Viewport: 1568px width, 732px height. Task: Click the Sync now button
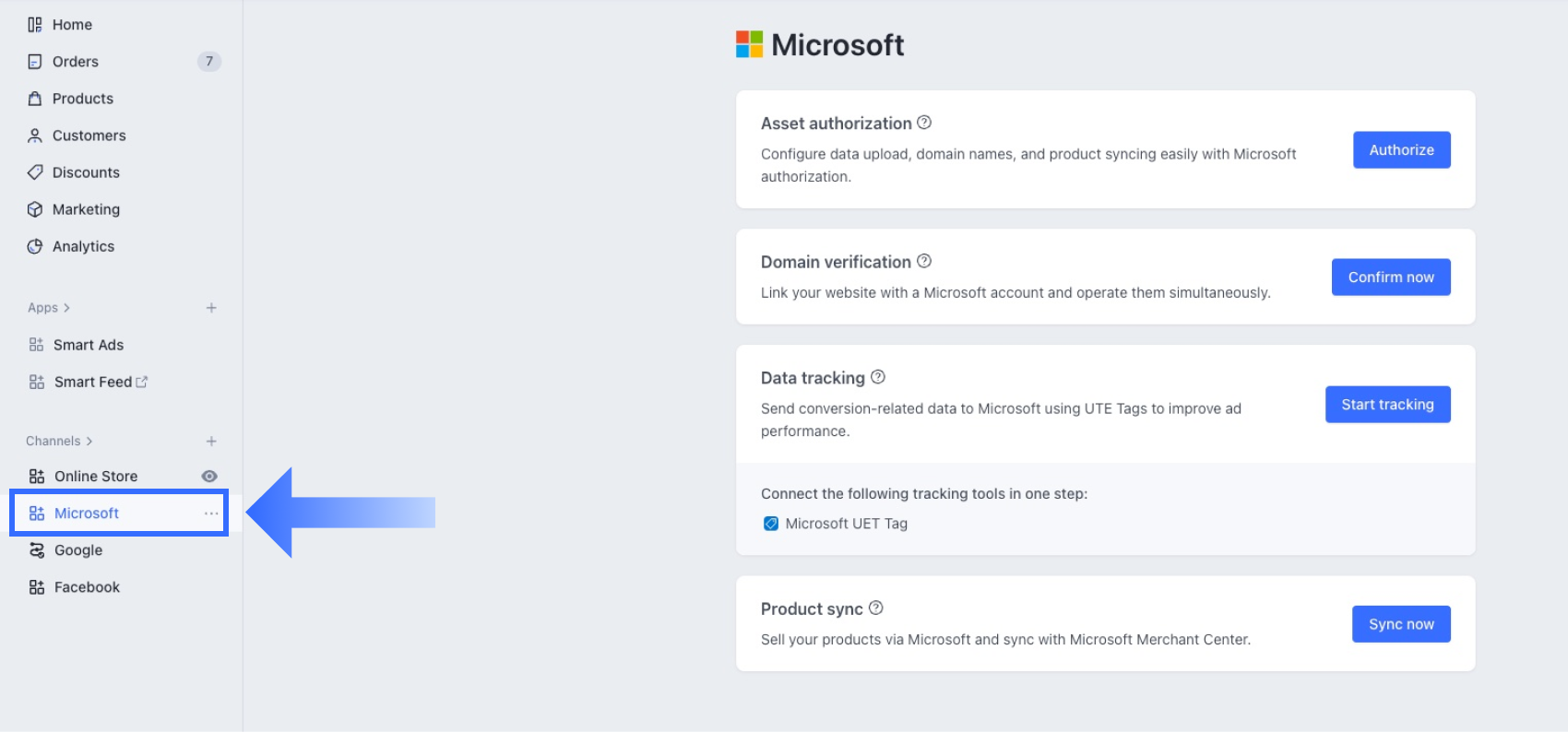tap(1401, 624)
